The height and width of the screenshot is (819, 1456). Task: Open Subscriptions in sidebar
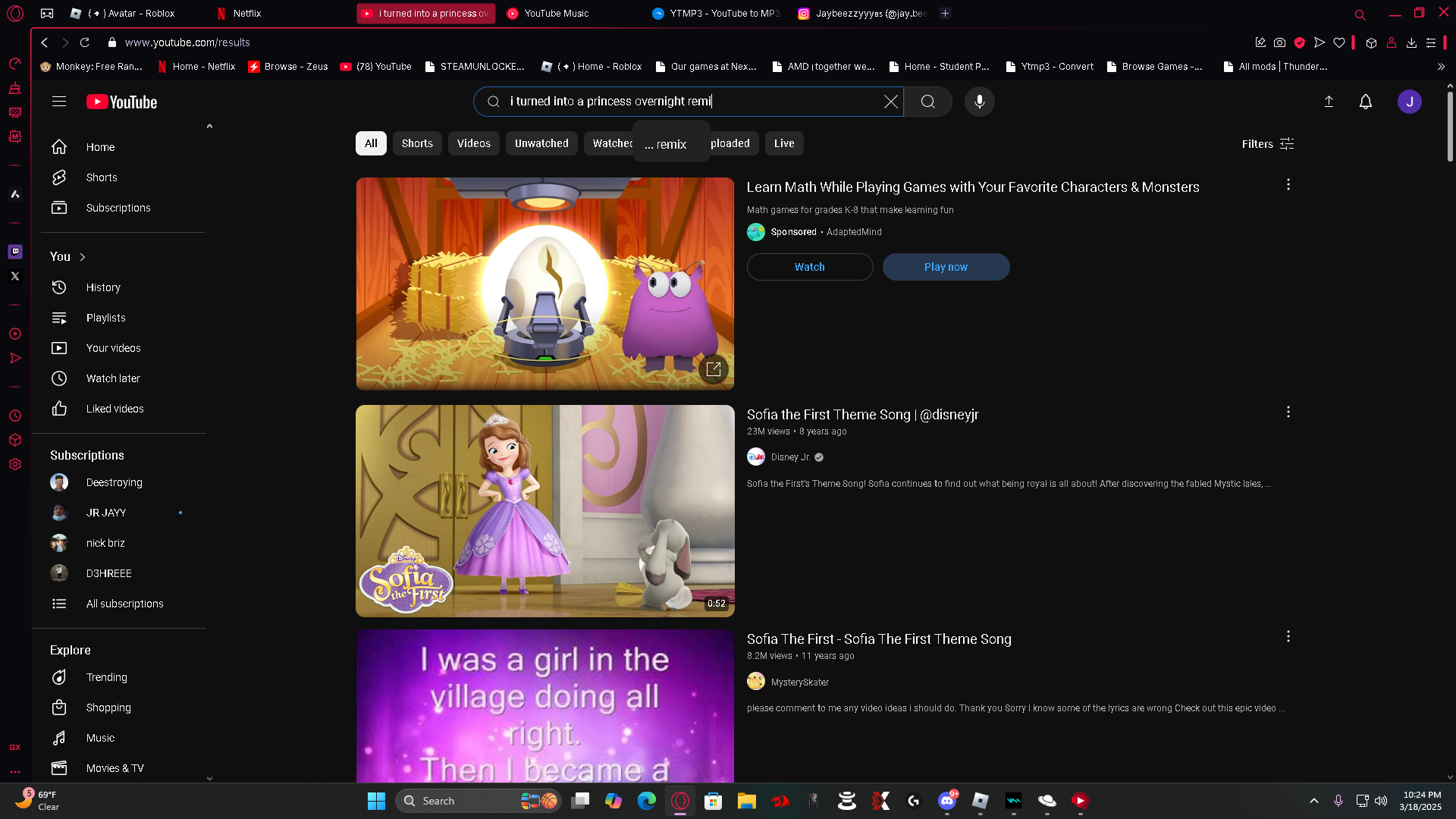pyautogui.click(x=121, y=208)
